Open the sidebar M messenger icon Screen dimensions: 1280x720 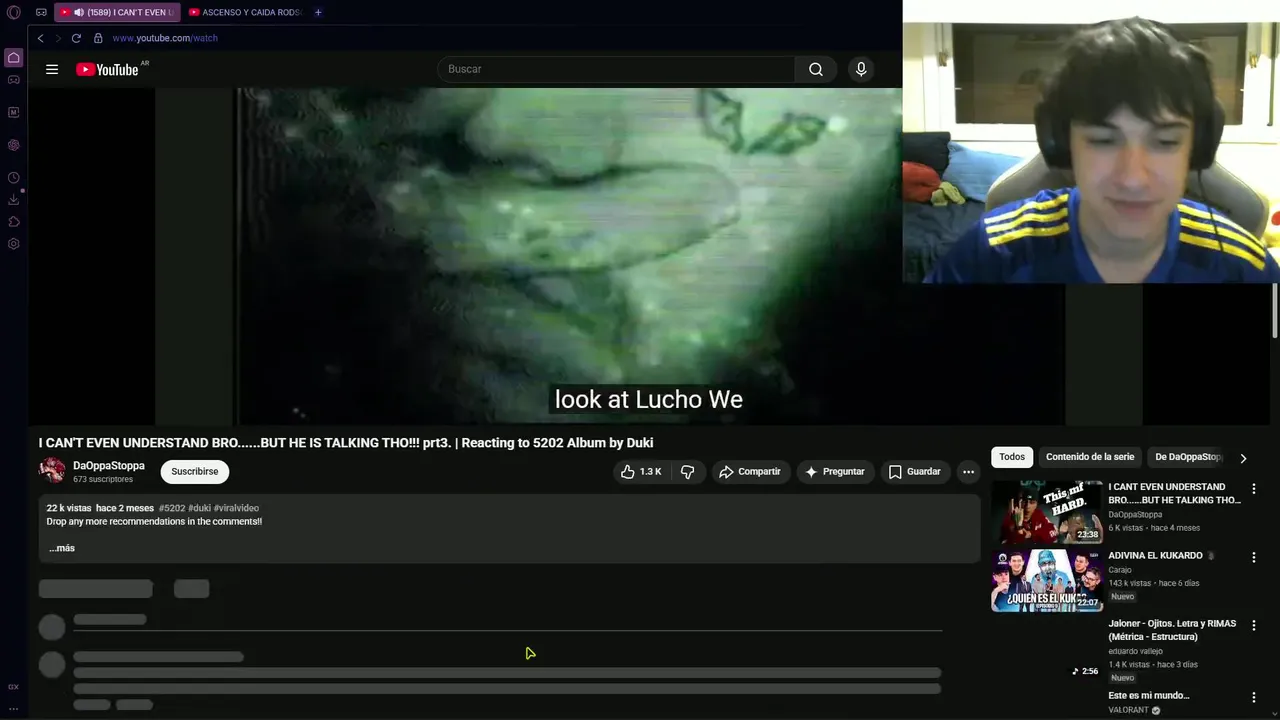[13, 112]
